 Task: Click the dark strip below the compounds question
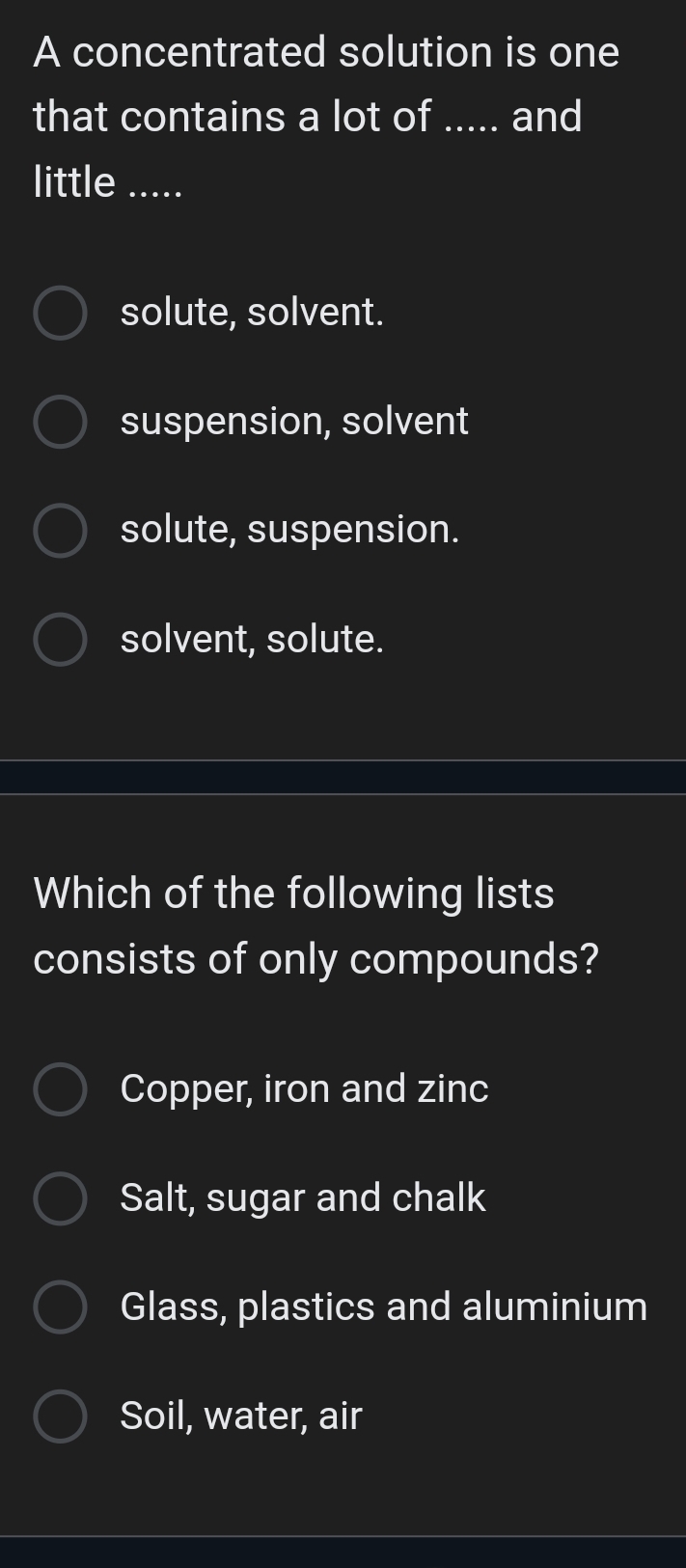pos(343,1553)
